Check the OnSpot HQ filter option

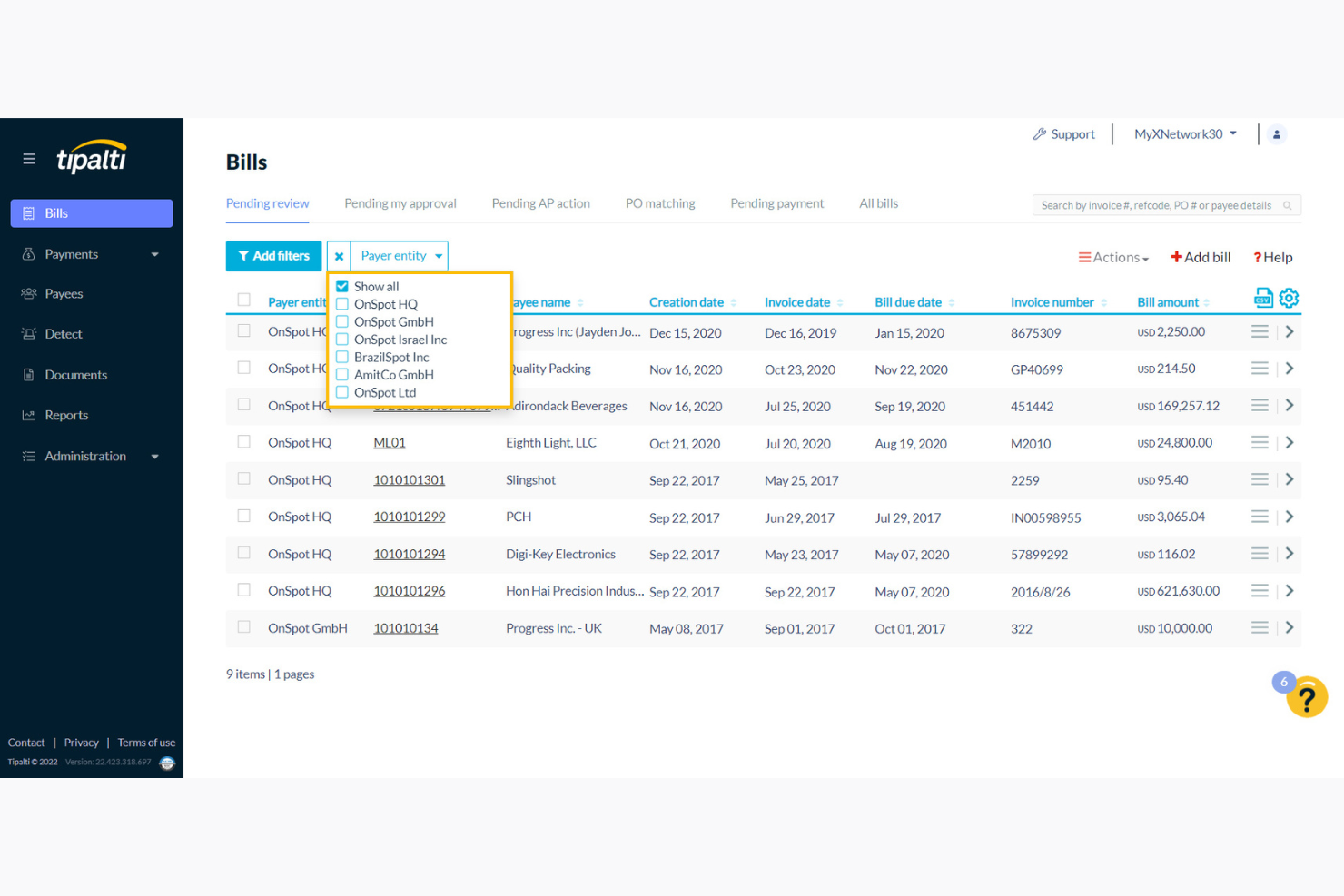pyautogui.click(x=342, y=304)
